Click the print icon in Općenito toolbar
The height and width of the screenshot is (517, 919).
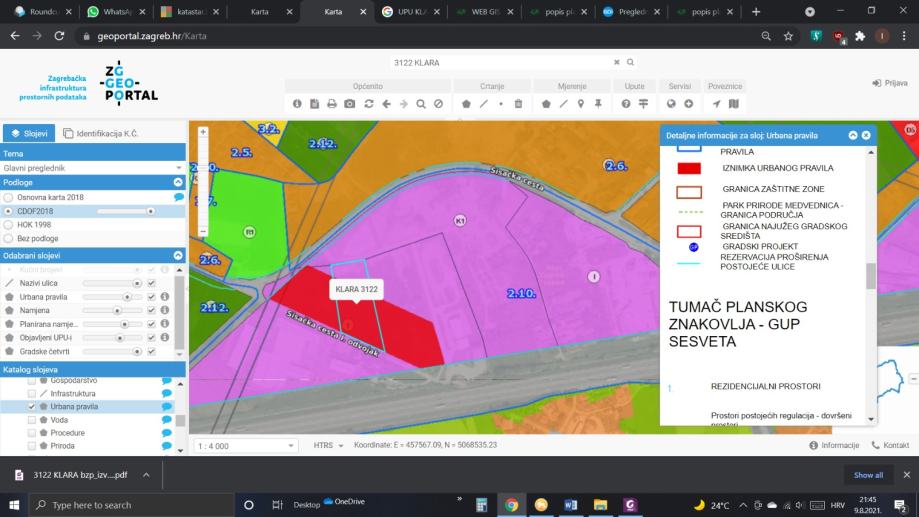click(x=332, y=104)
